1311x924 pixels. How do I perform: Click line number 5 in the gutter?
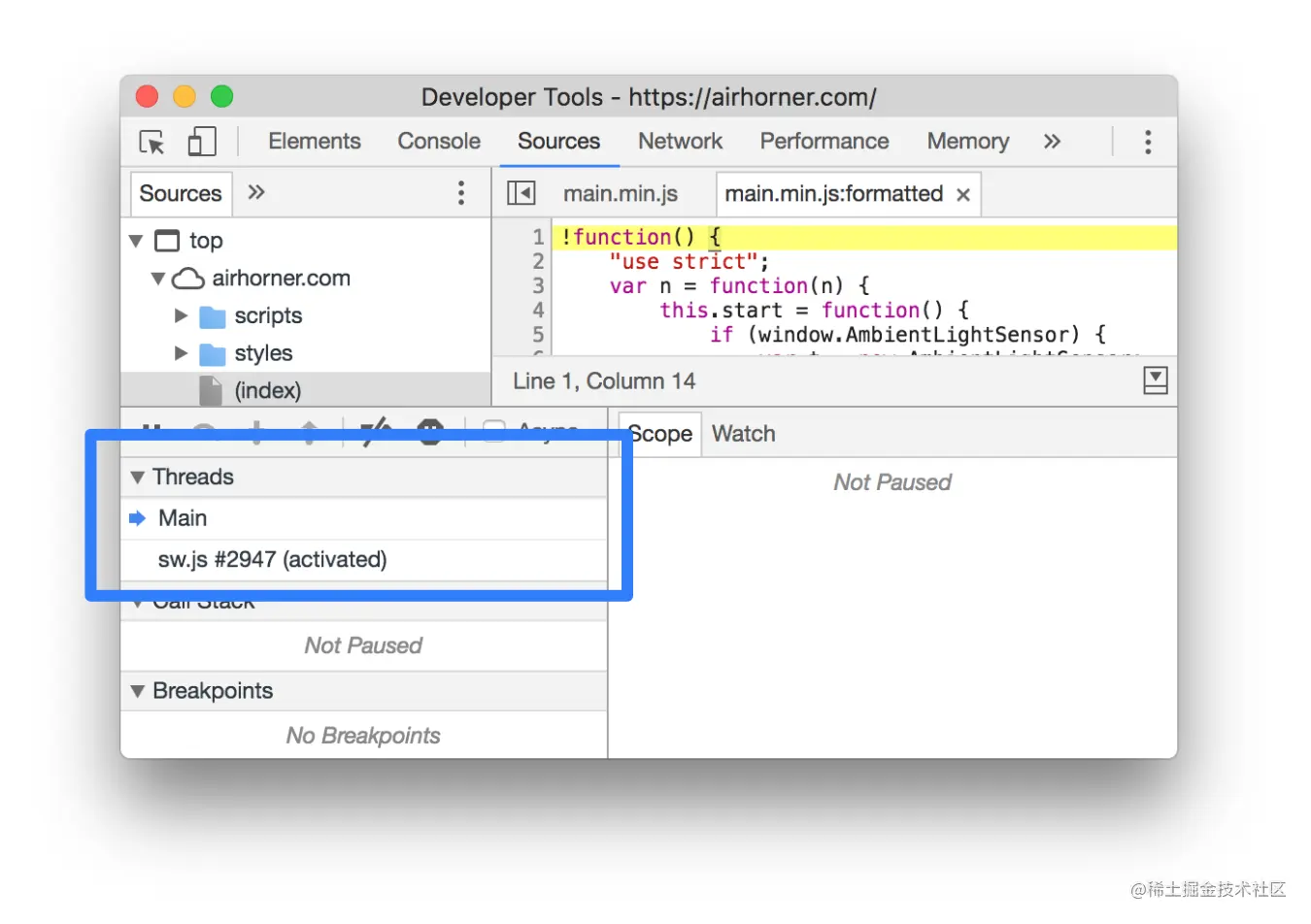tap(538, 334)
